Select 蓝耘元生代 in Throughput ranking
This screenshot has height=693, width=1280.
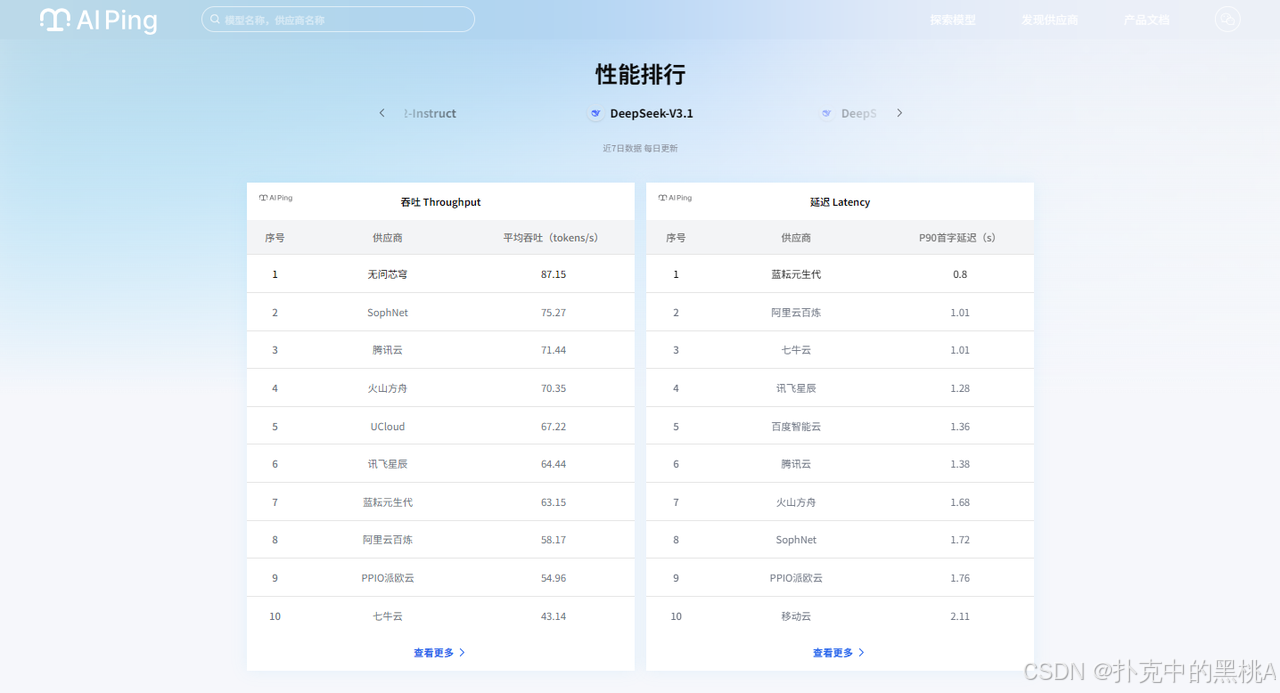(387, 502)
